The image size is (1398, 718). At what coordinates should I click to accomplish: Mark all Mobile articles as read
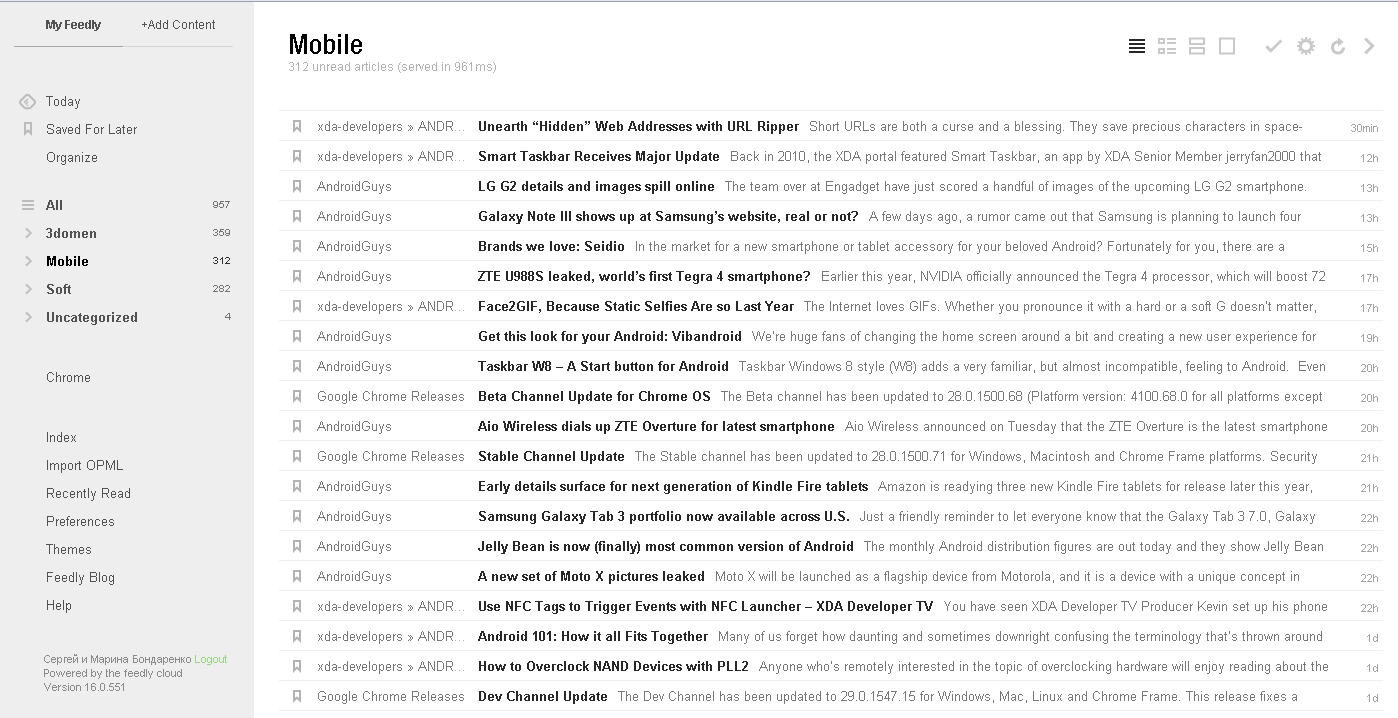point(1273,46)
